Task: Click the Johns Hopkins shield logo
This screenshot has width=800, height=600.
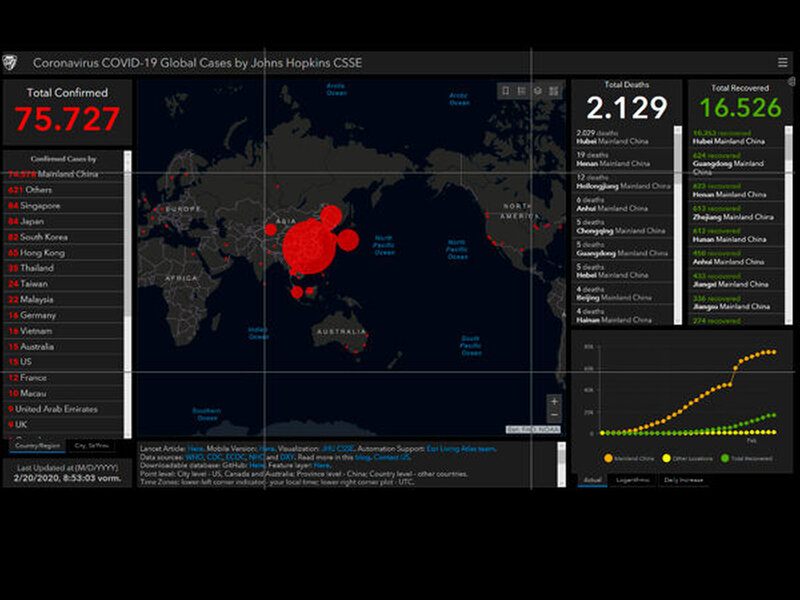Action: tap(10, 62)
